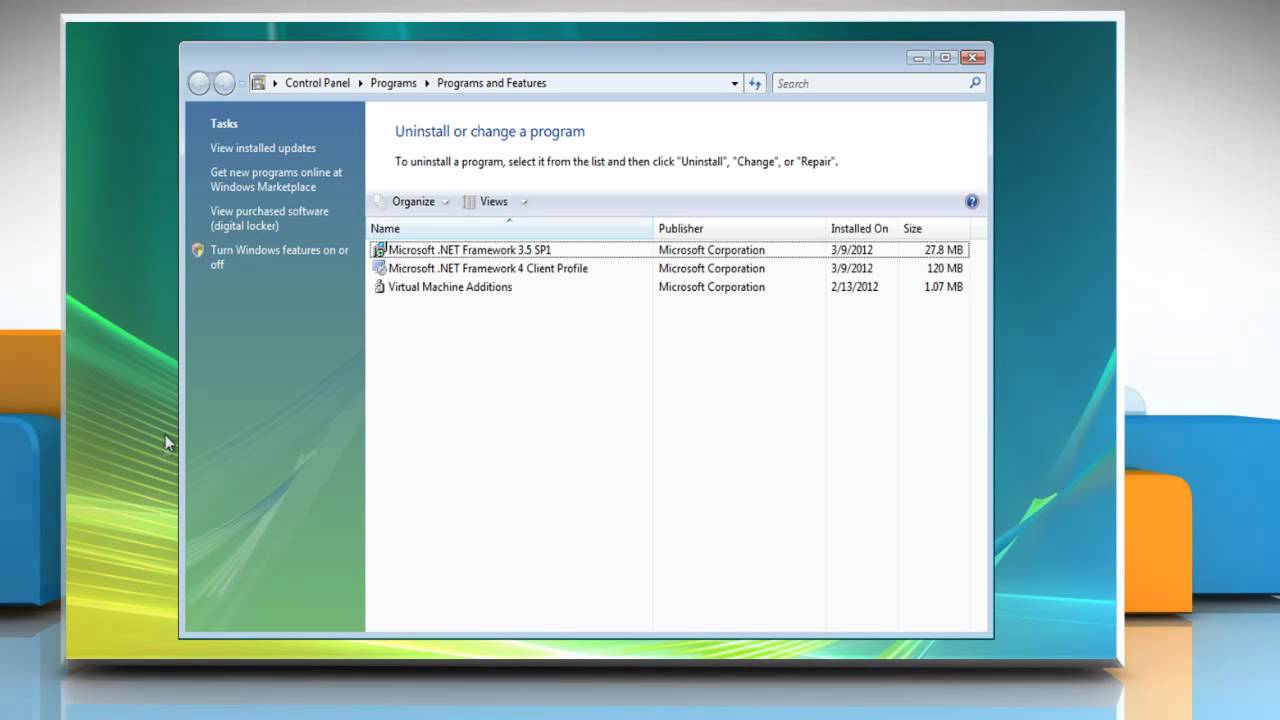This screenshot has height=720, width=1280.
Task: Open View purchased software (digital locker)
Action: (x=269, y=218)
